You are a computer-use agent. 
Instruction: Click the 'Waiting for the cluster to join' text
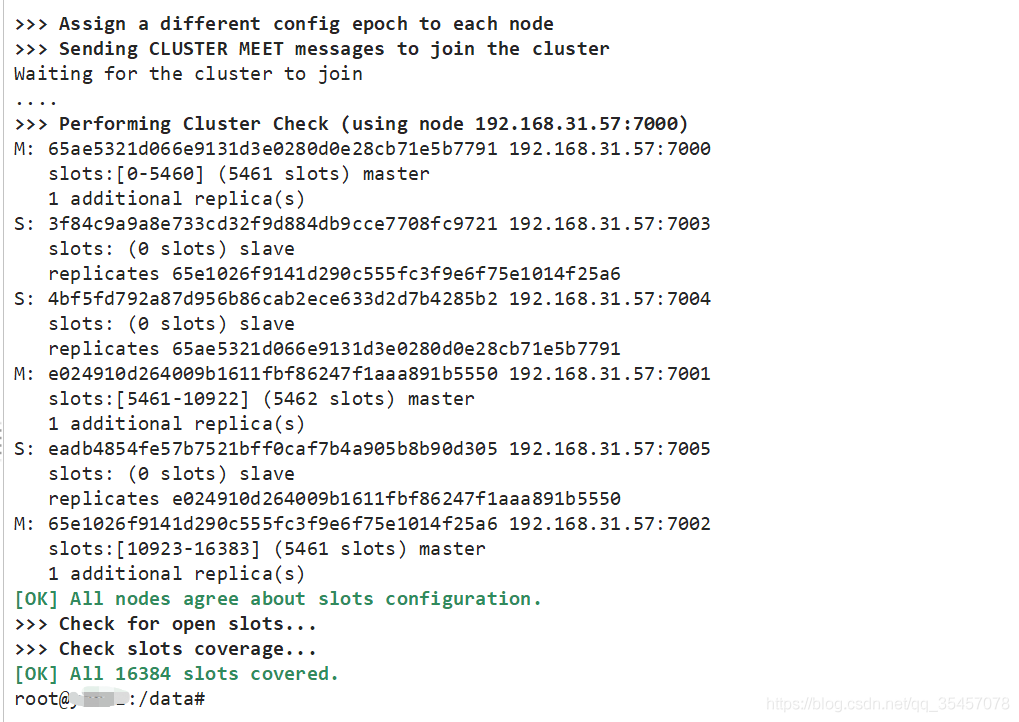pyautogui.click(x=188, y=74)
